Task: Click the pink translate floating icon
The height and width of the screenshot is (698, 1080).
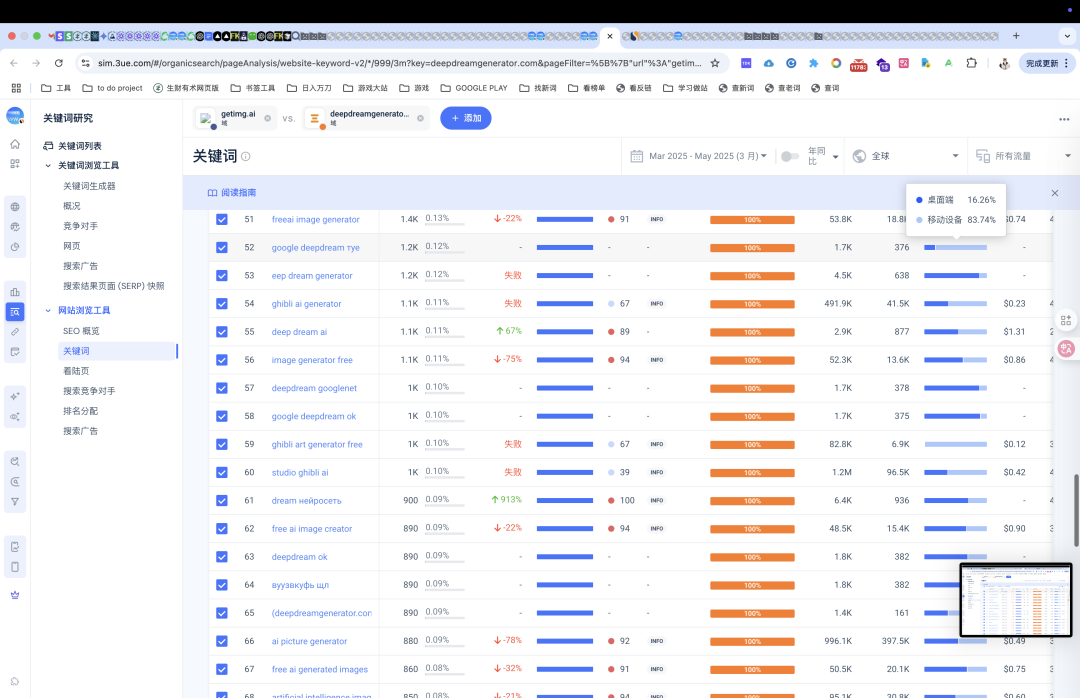Action: tap(1066, 349)
